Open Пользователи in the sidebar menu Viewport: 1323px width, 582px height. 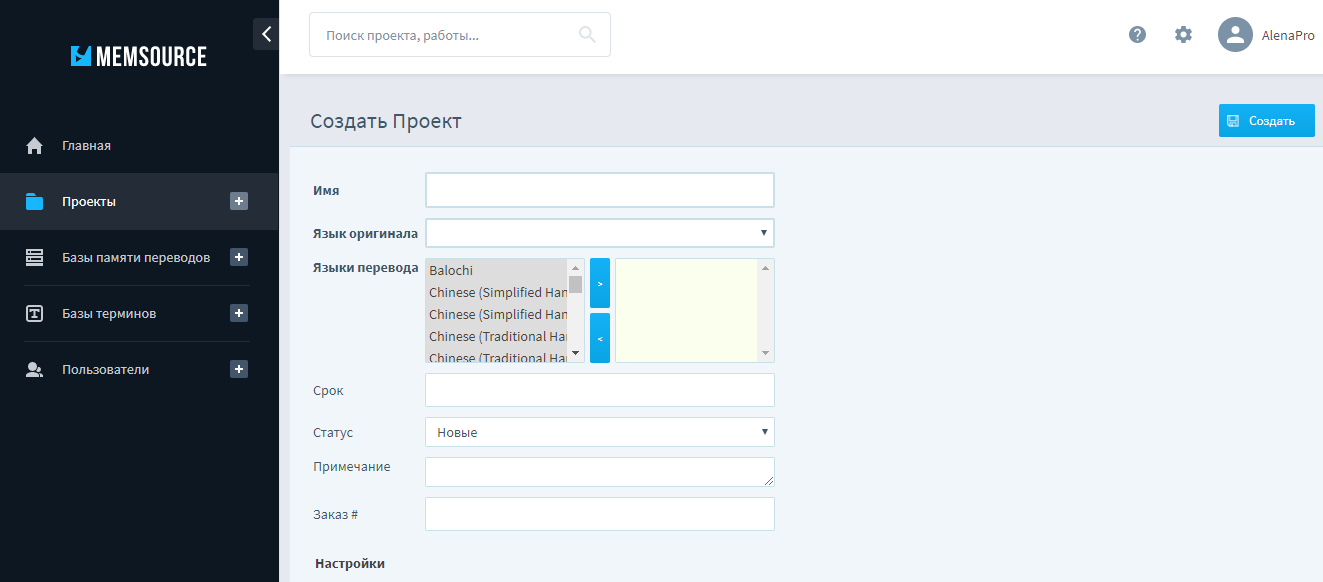click(x=105, y=369)
